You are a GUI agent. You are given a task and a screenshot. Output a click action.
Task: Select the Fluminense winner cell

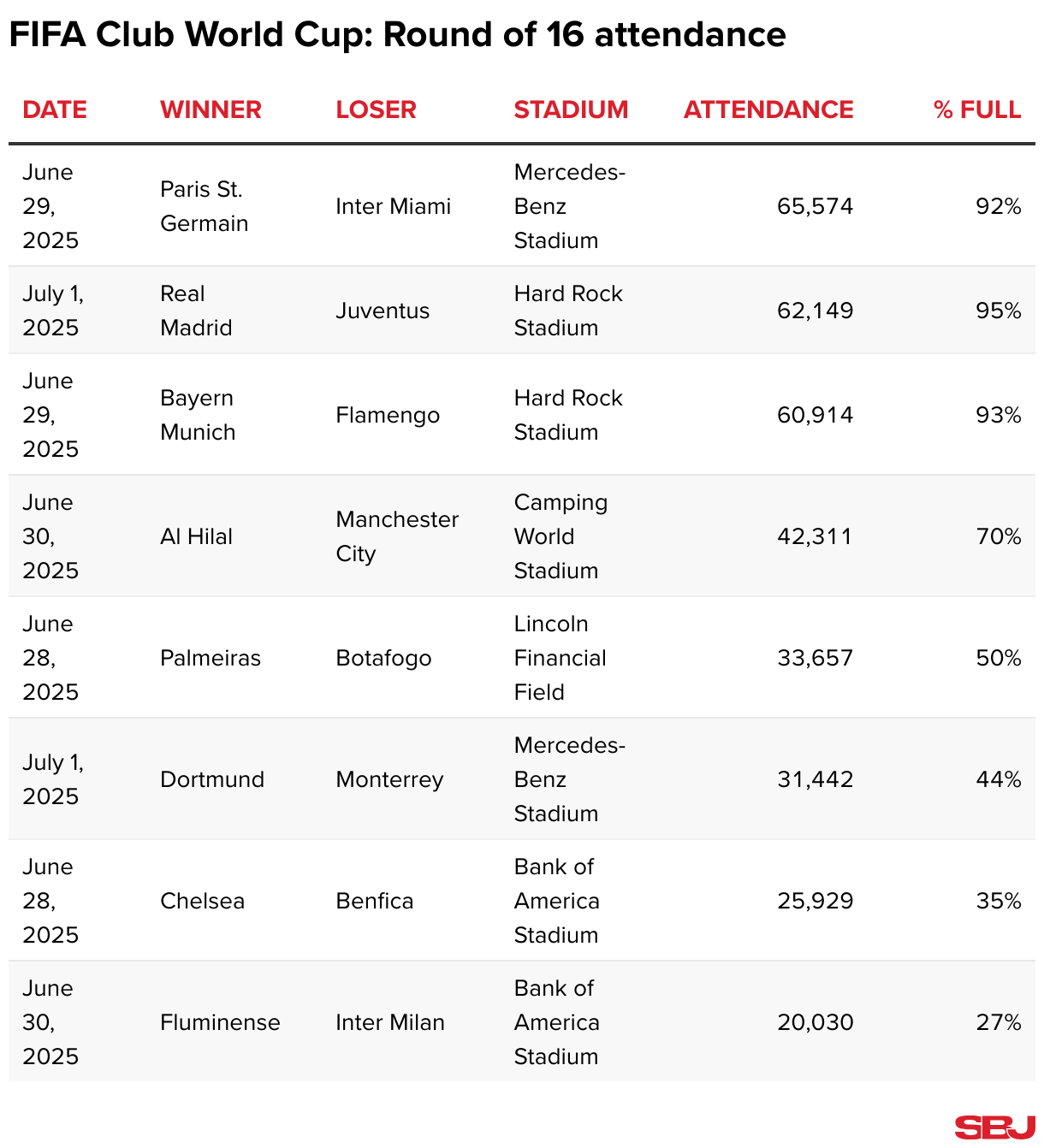click(220, 1022)
